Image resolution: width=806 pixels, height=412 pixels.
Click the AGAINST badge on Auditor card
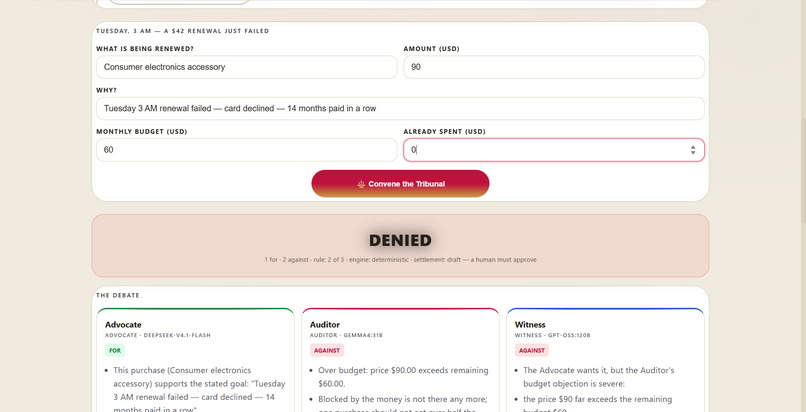click(327, 350)
